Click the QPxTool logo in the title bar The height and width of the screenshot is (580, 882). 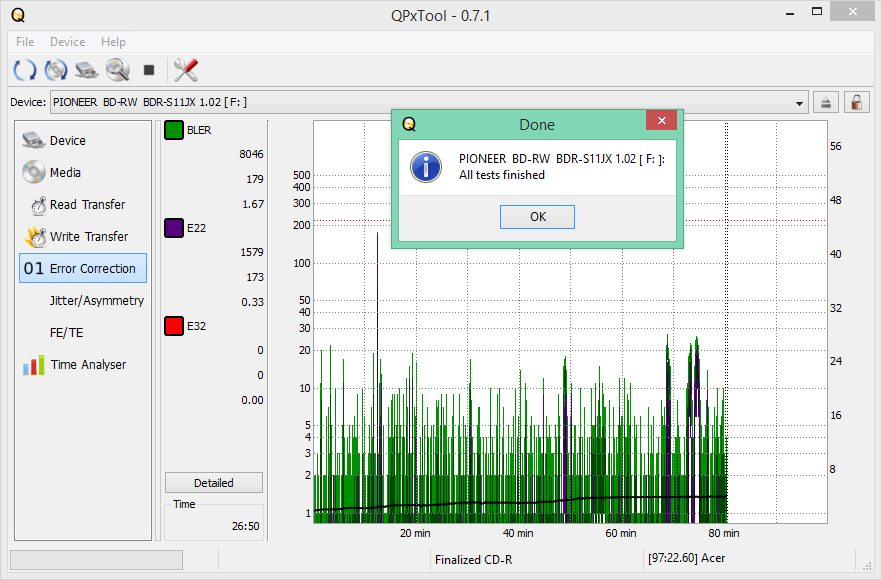tap(18, 15)
